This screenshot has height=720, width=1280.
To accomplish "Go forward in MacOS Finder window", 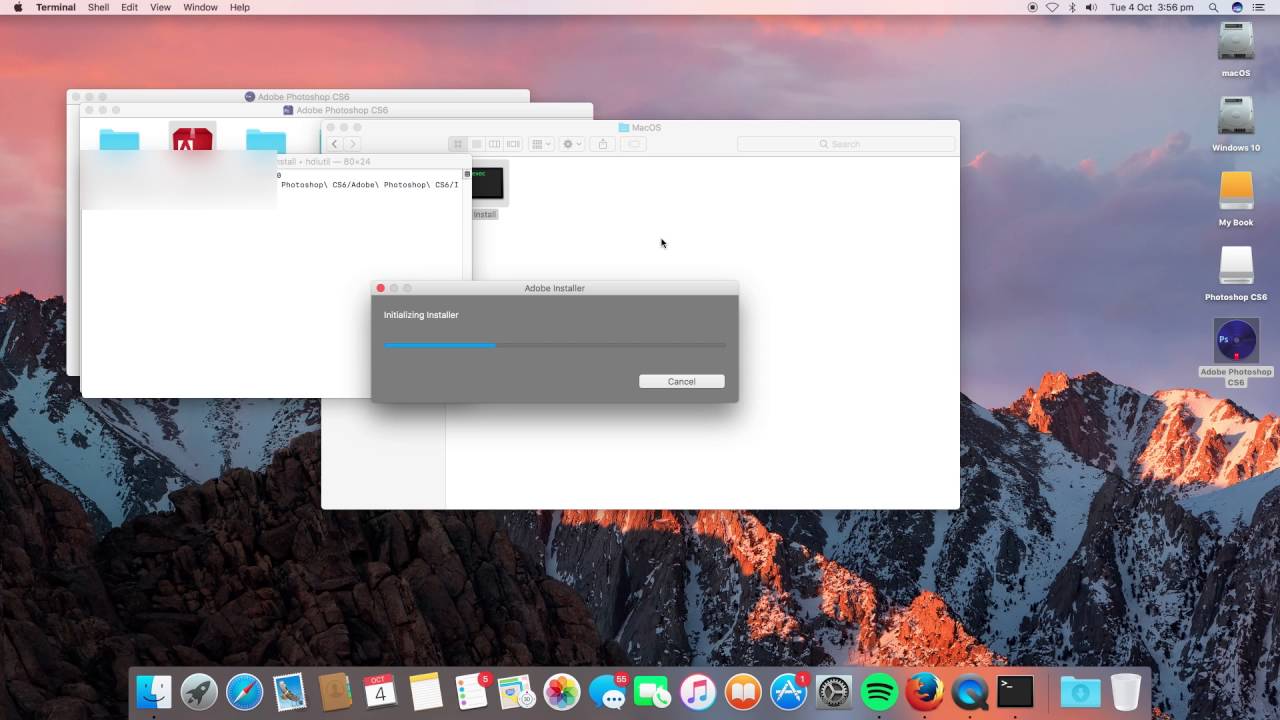I will coord(351,144).
